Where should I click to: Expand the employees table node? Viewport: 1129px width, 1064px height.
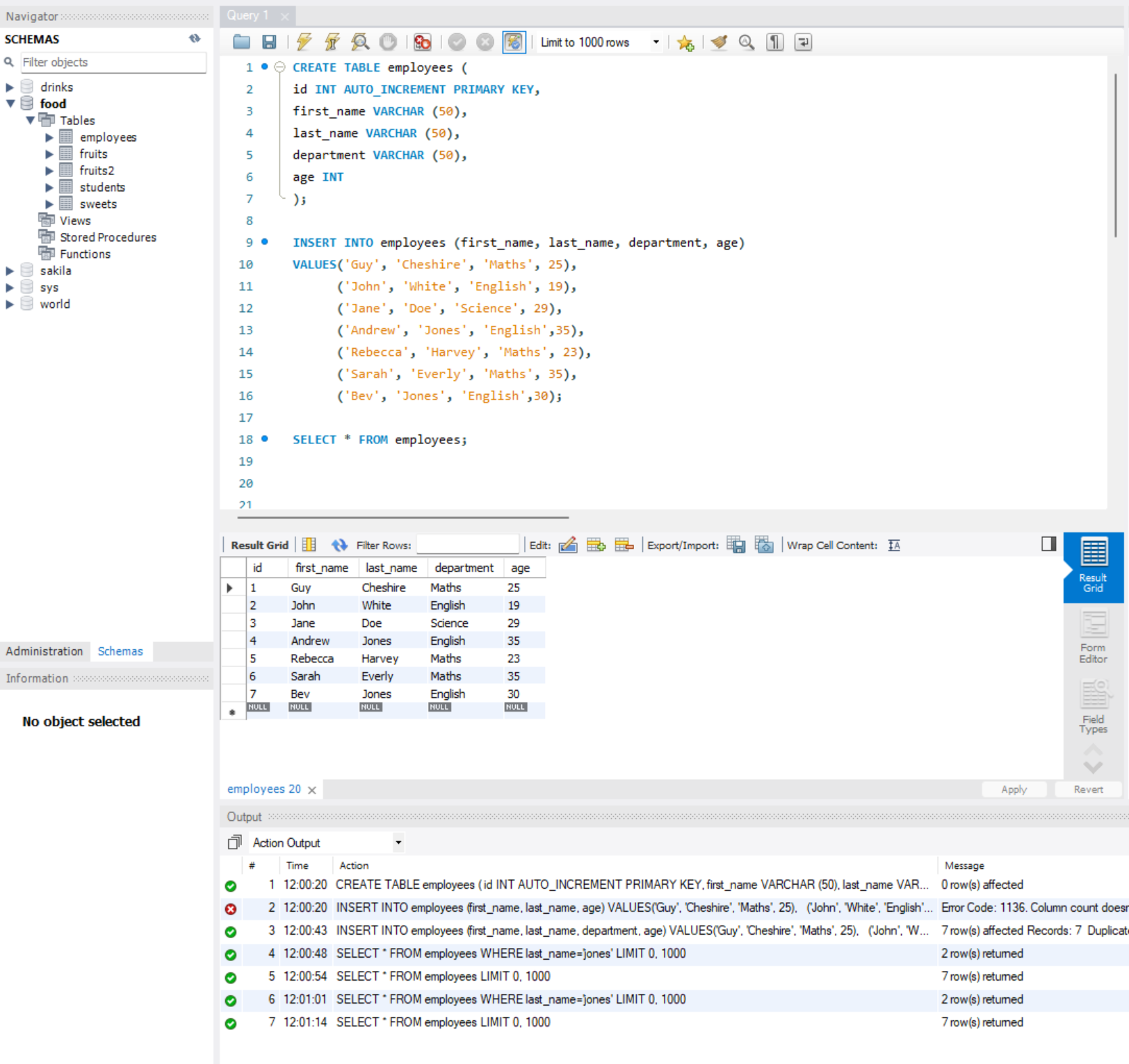tap(49, 137)
